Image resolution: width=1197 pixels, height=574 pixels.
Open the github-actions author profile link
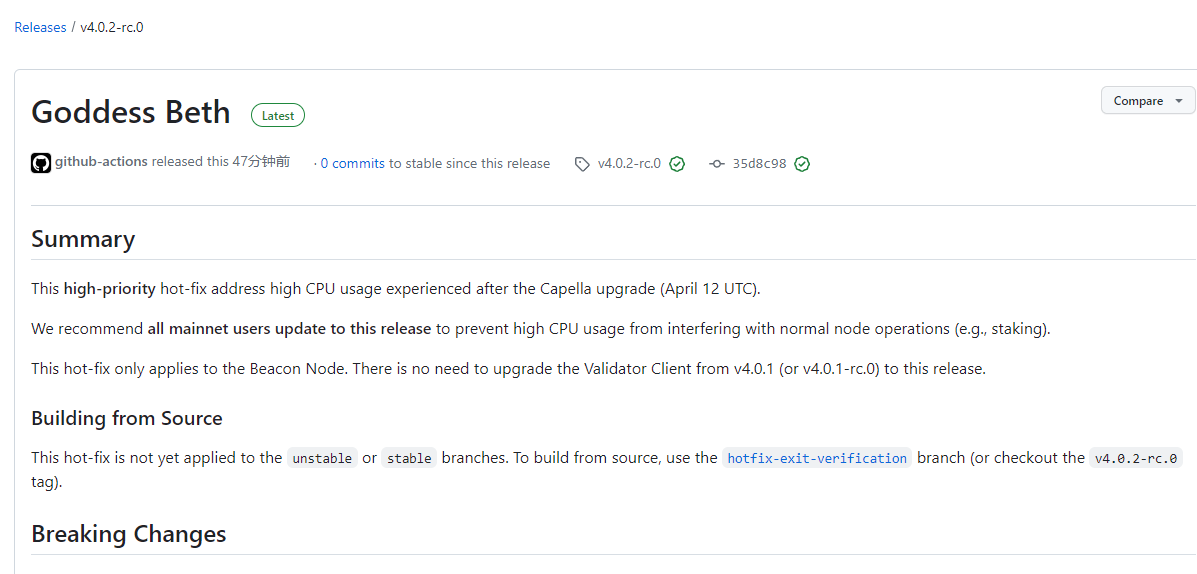point(101,162)
